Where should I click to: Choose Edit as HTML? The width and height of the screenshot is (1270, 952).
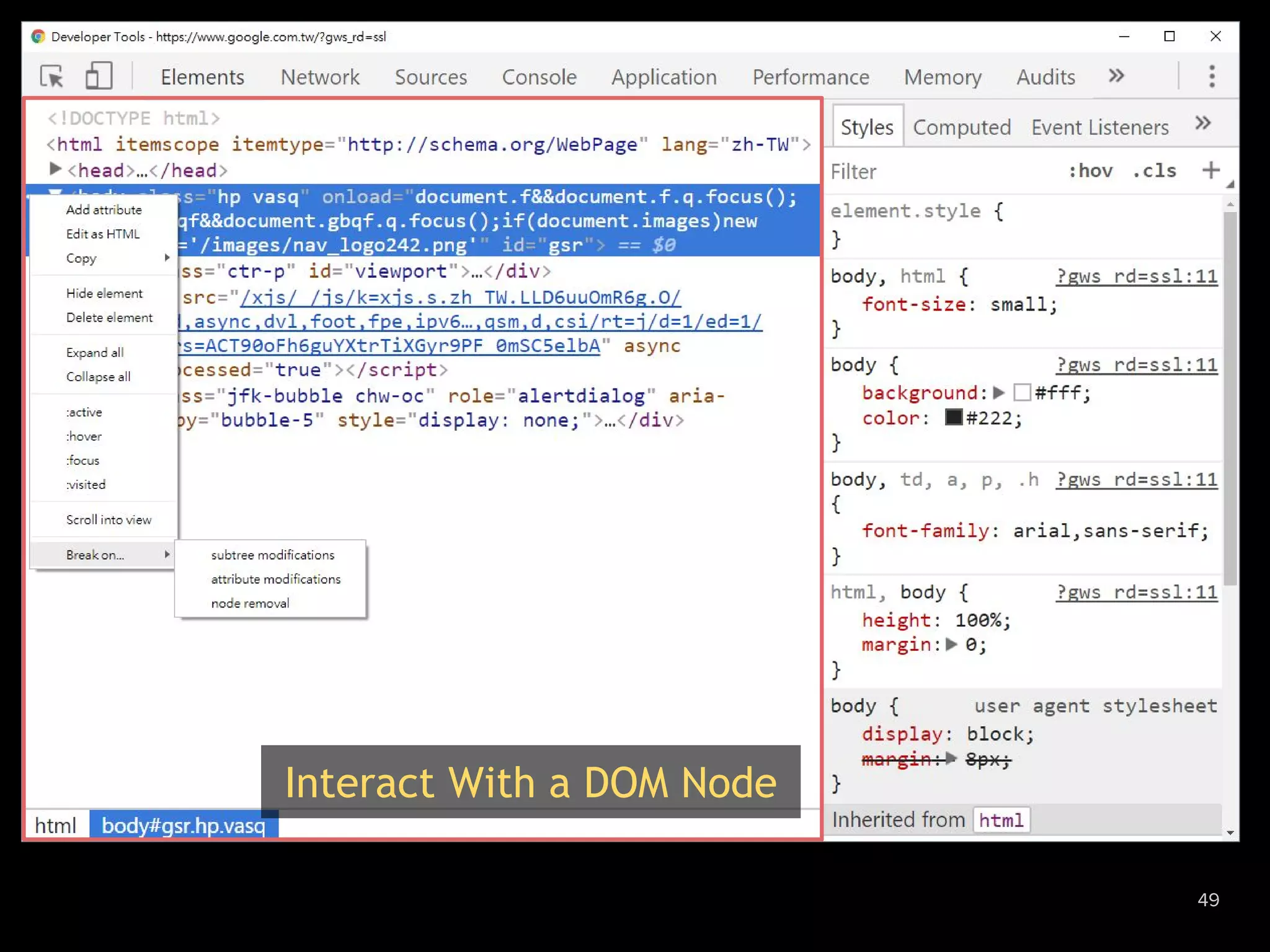[x=104, y=234]
